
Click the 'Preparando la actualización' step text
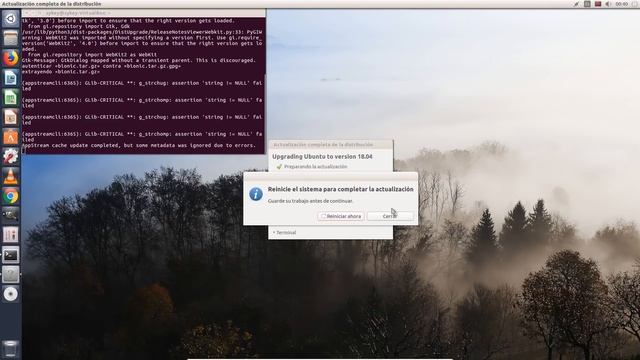click(316, 167)
